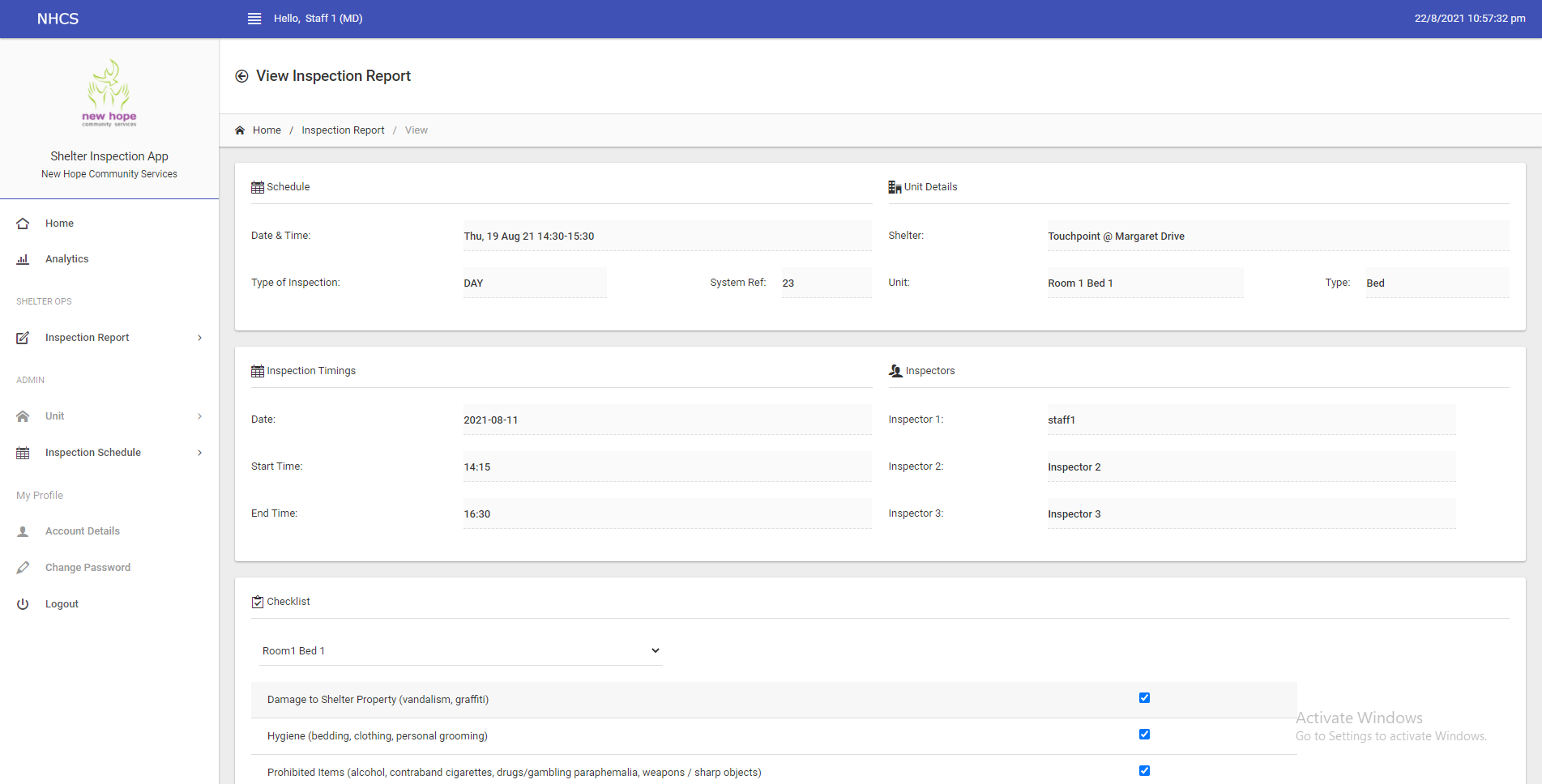
Task: Click the Account Details person icon
Action: point(23,531)
